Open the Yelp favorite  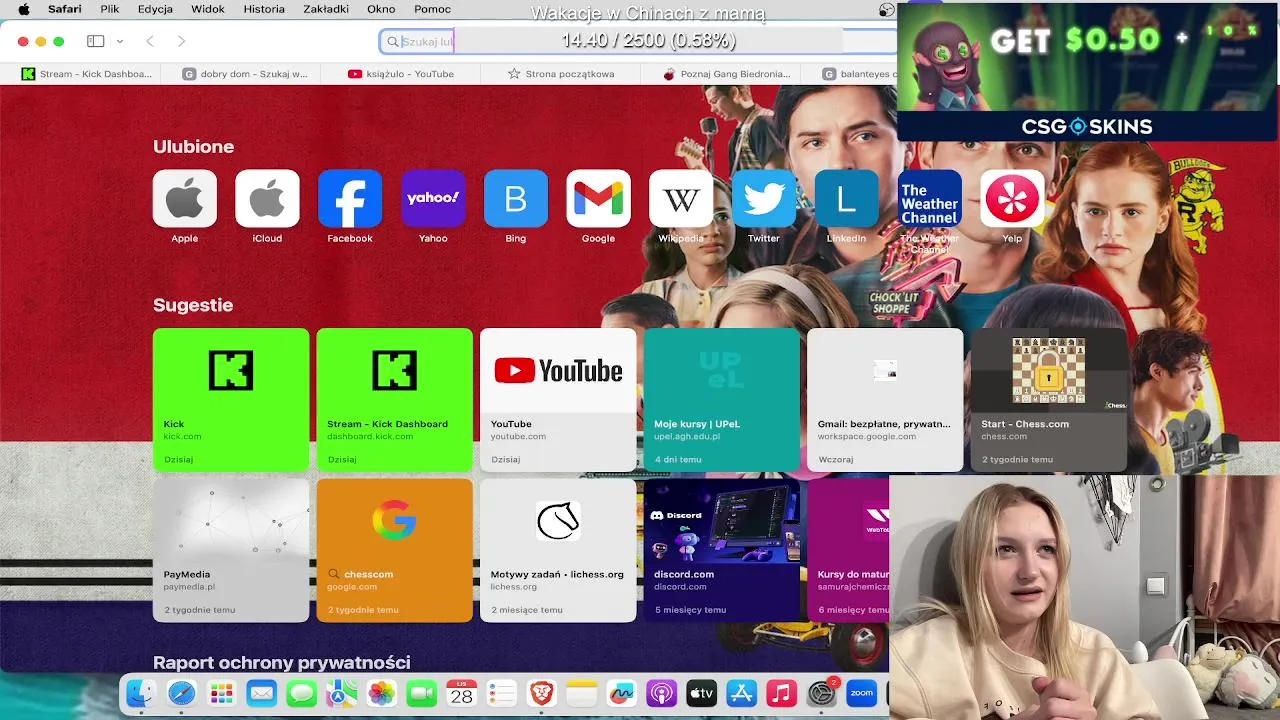pos(1012,198)
